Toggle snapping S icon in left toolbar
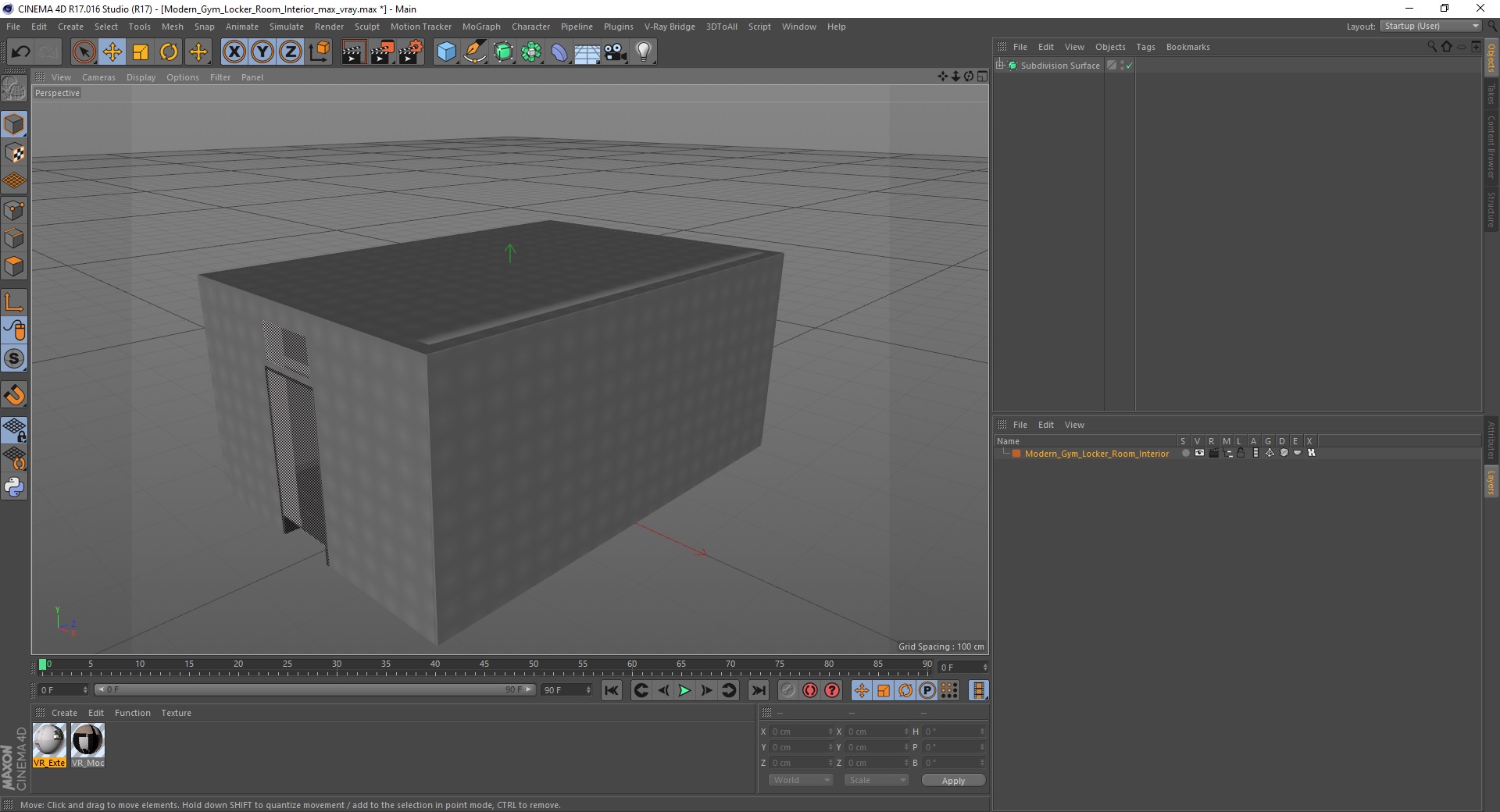The height and width of the screenshot is (812, 1500). tap(14, 358)
